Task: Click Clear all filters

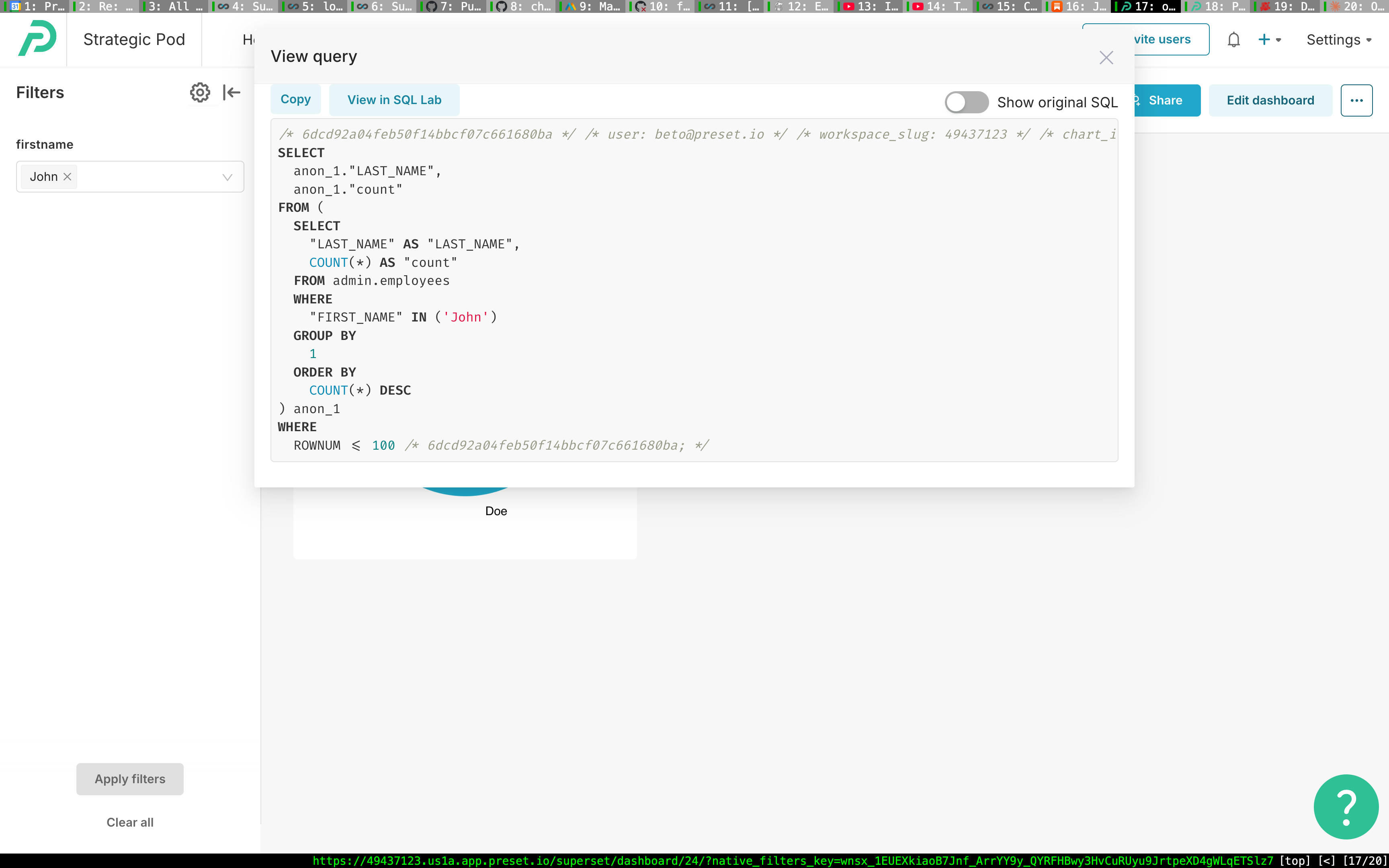Action: click(130, 822)
